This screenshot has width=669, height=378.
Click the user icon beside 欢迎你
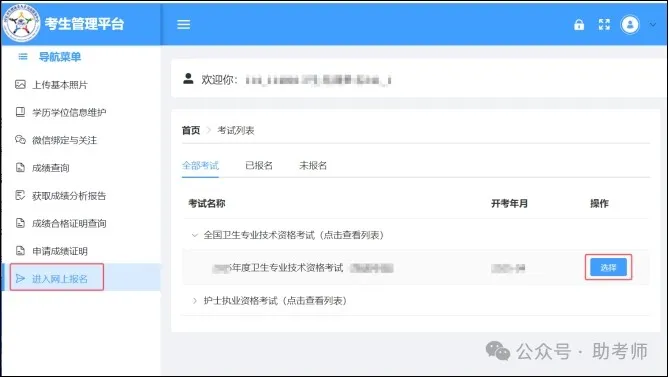click(x=188, y=79)
